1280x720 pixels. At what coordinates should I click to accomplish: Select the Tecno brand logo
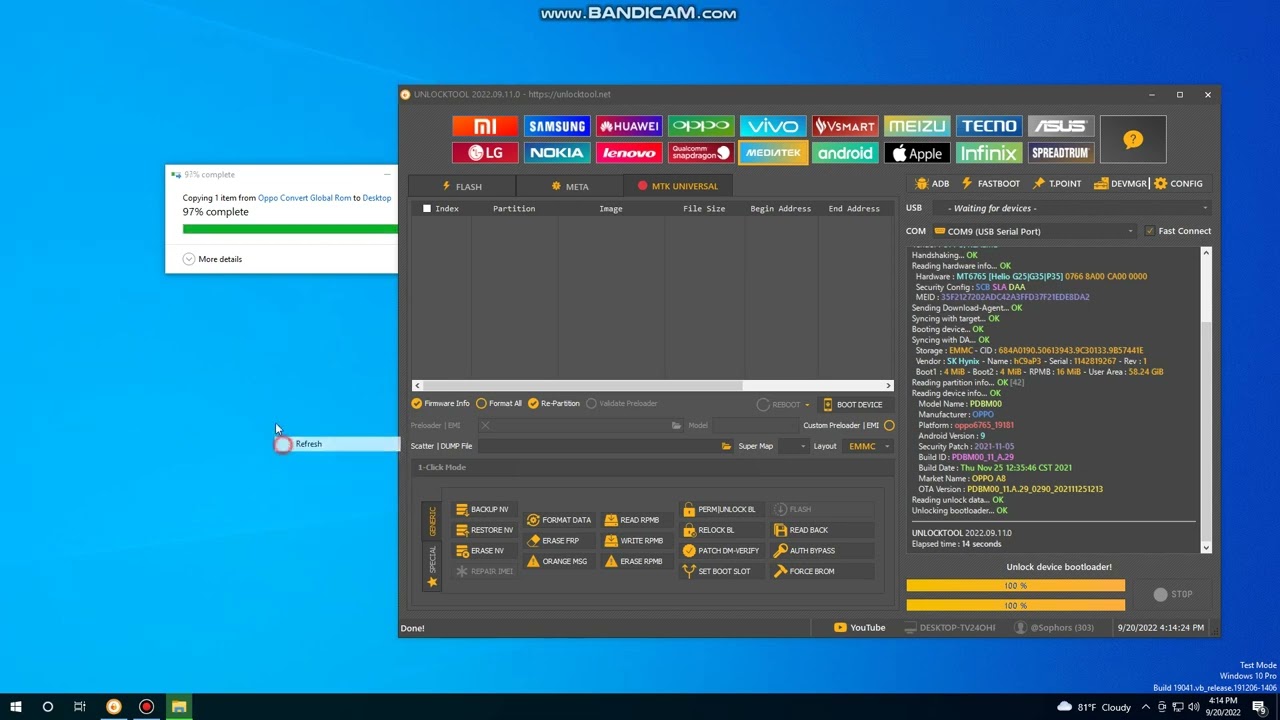989,126
